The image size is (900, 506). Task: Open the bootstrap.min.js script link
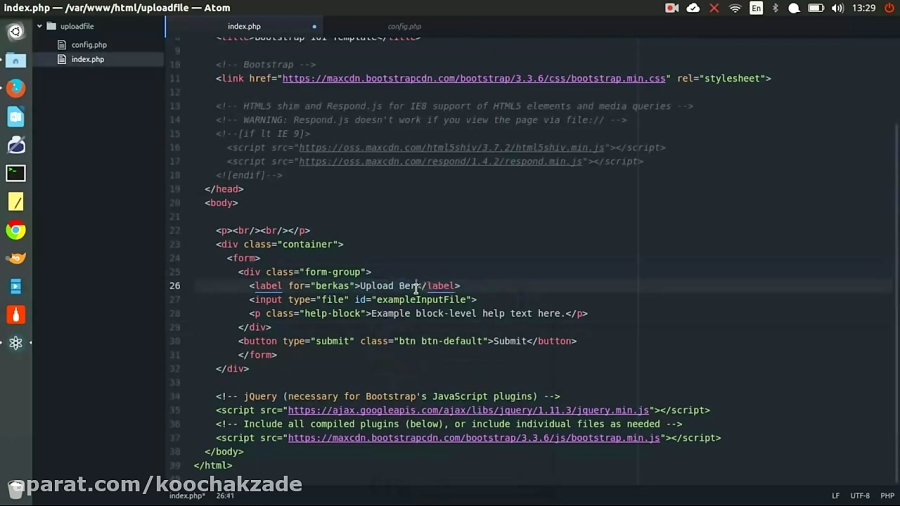click(x=474, y=438)
